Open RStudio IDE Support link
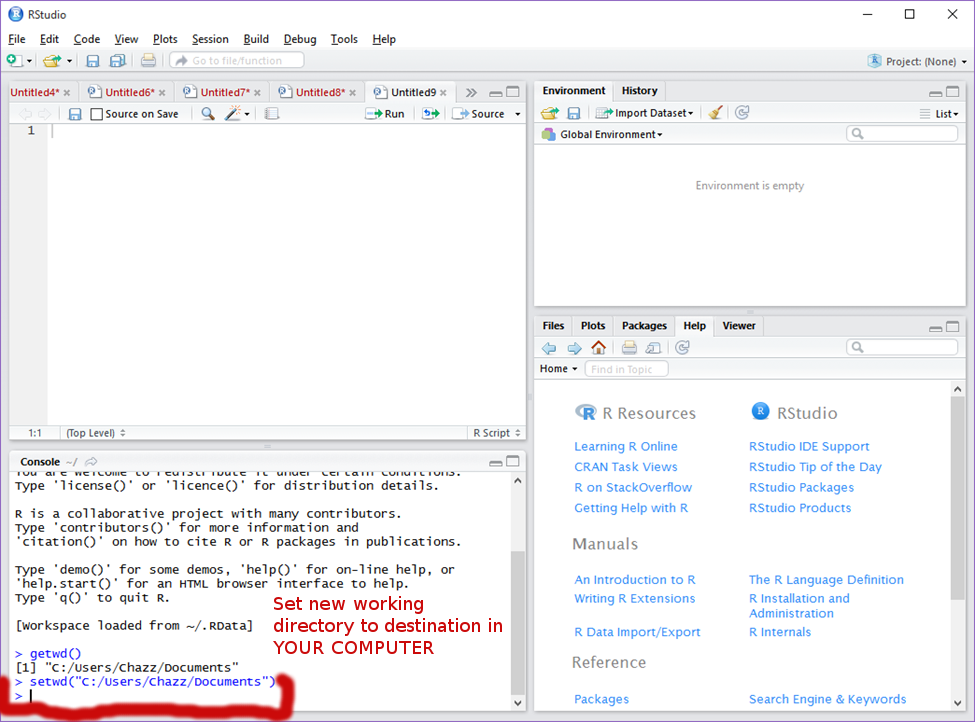 point(809,447)
